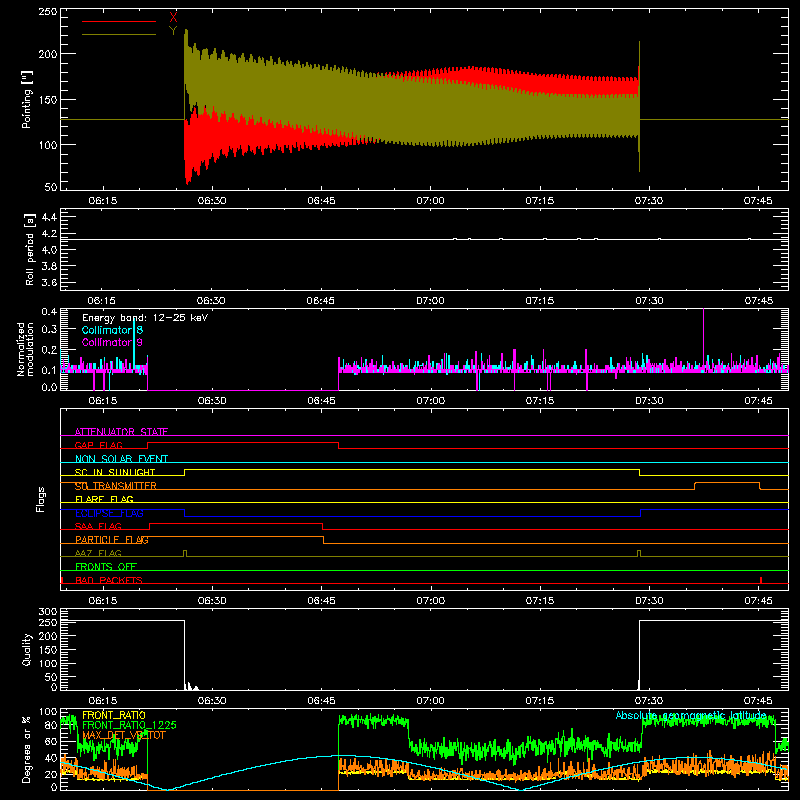Click the magenta 'Collimator 9' legend label
This screenshot has height=800, width=800.
[112, 342]
